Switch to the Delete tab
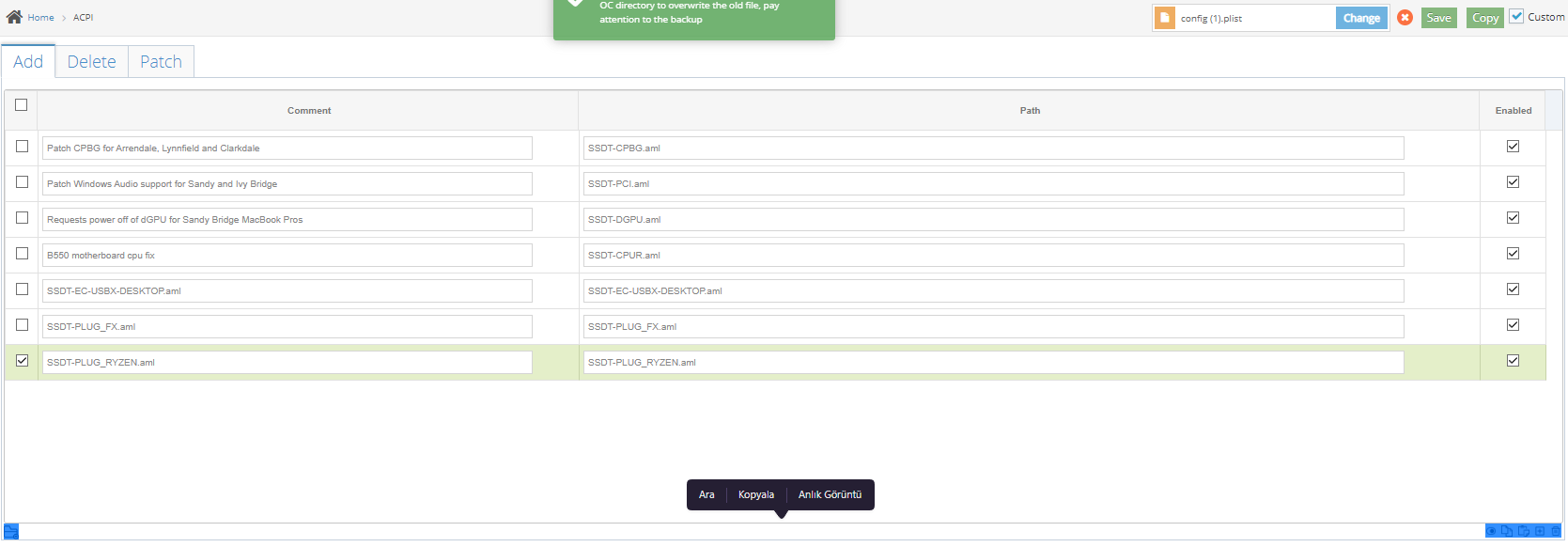1568x547 pixels. pos(92,62)
